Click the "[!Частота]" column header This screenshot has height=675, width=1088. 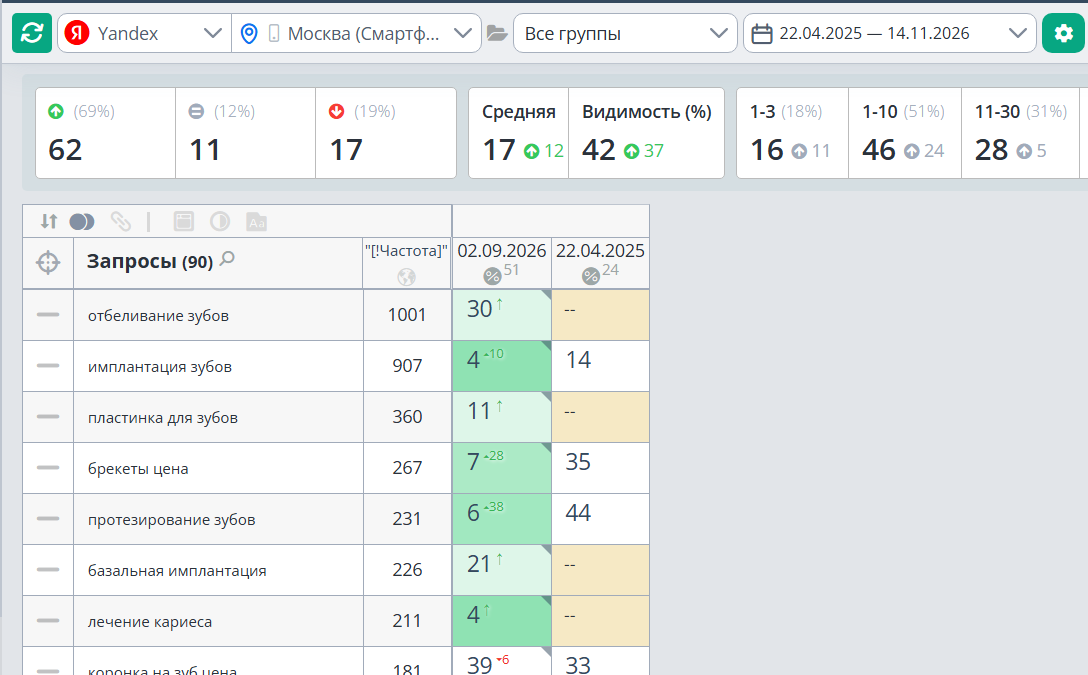click(x=407, y=263)
